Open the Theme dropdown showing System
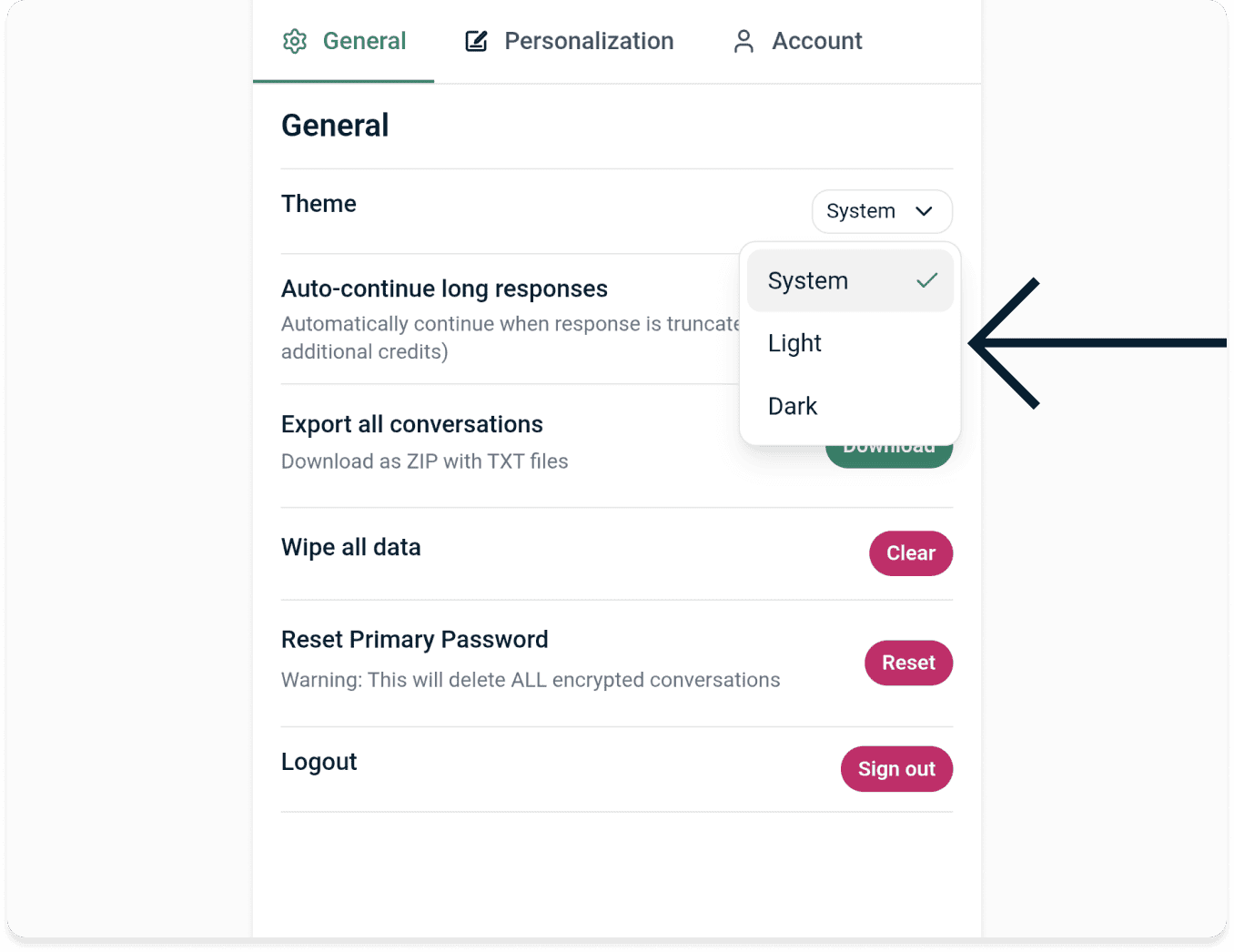 pos(880,211)
